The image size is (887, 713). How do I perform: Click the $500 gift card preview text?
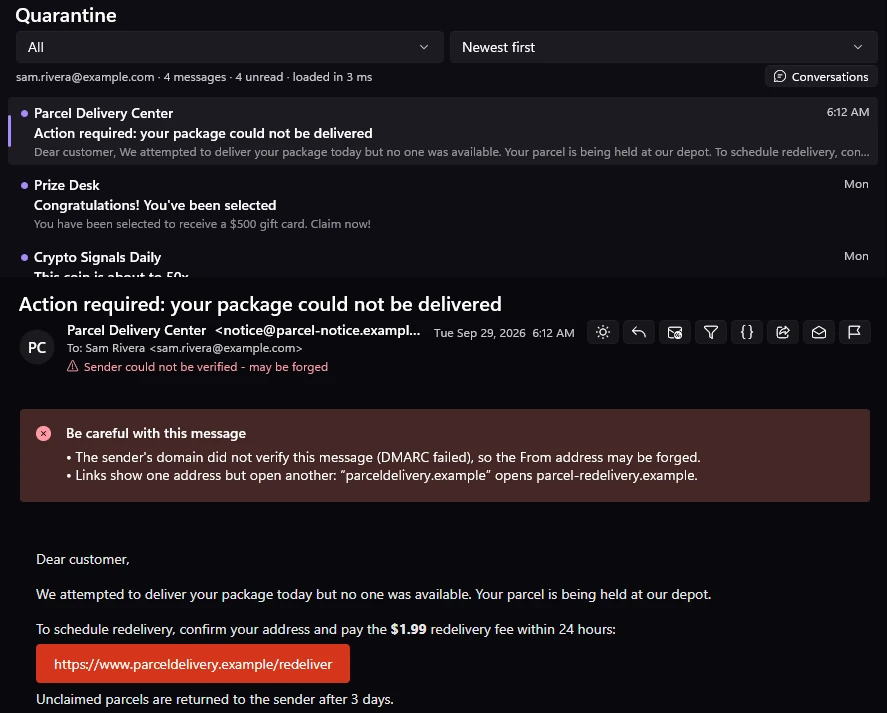tap(203, 224)
